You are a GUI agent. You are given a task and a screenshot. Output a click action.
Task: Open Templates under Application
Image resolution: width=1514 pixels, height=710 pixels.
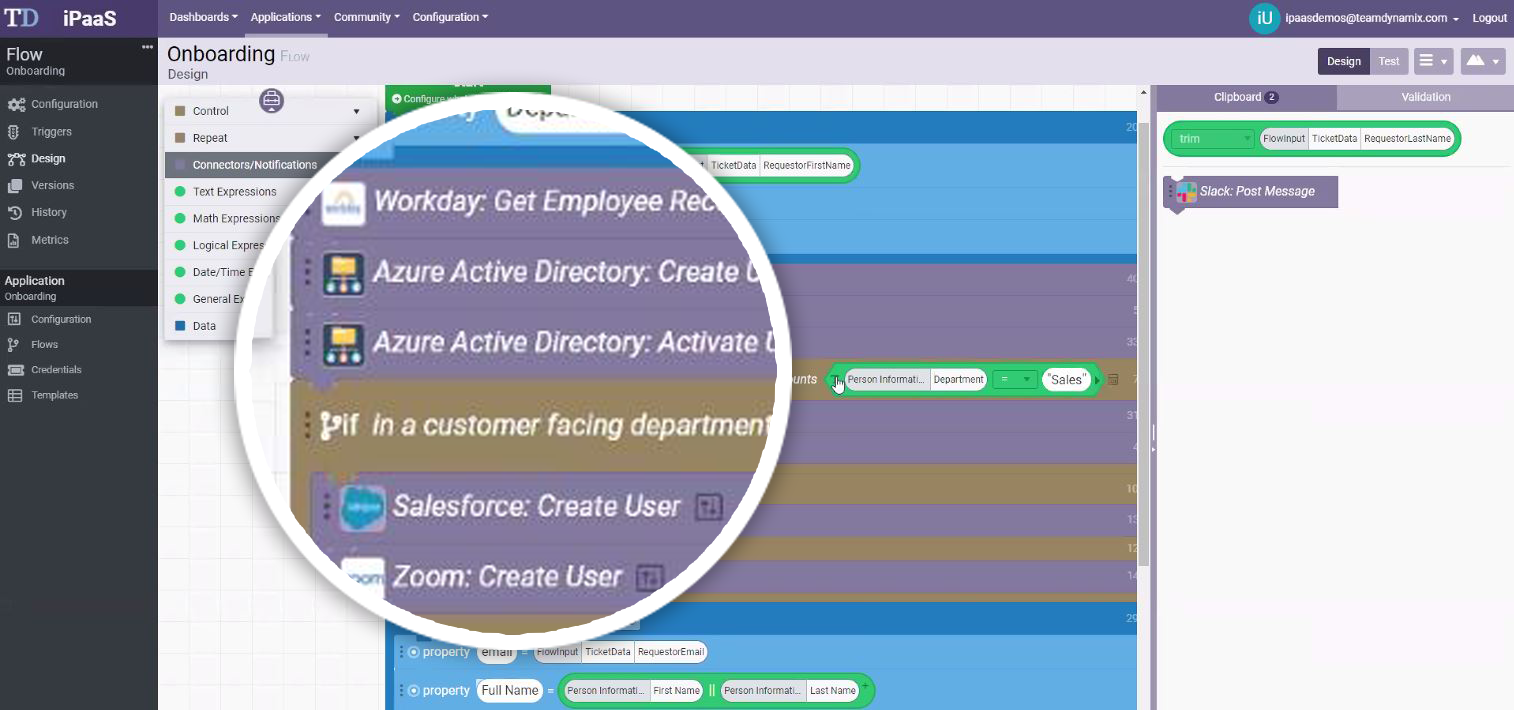tap(54, 395)
